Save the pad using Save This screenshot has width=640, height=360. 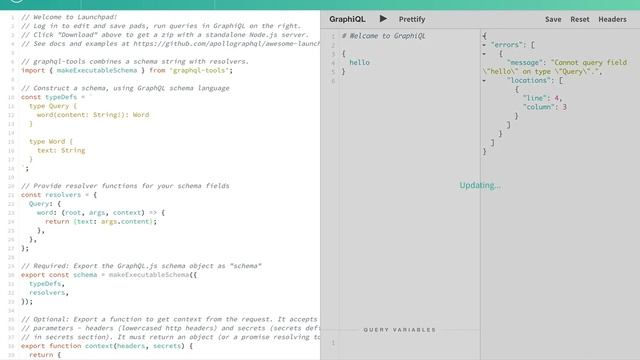(x=553, y=19)
